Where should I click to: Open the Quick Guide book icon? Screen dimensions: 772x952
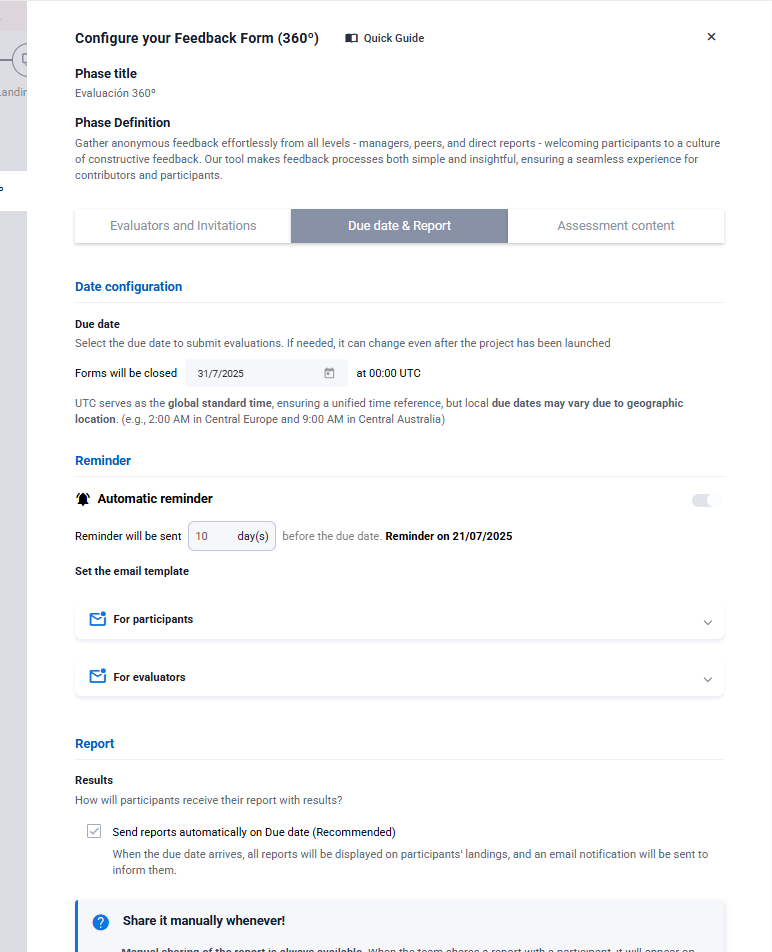(352, 38)
